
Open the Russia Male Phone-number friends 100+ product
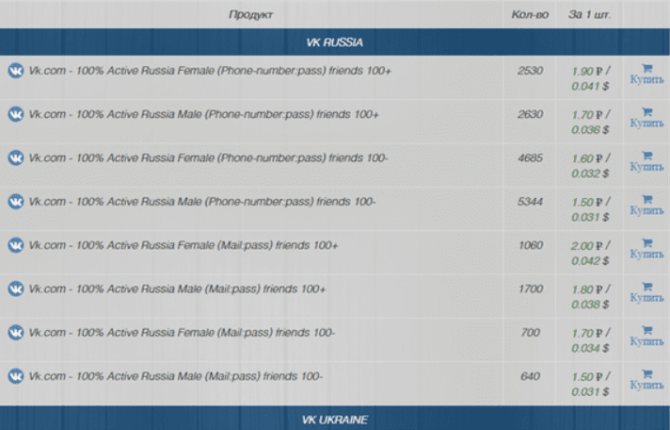(203, 115)
